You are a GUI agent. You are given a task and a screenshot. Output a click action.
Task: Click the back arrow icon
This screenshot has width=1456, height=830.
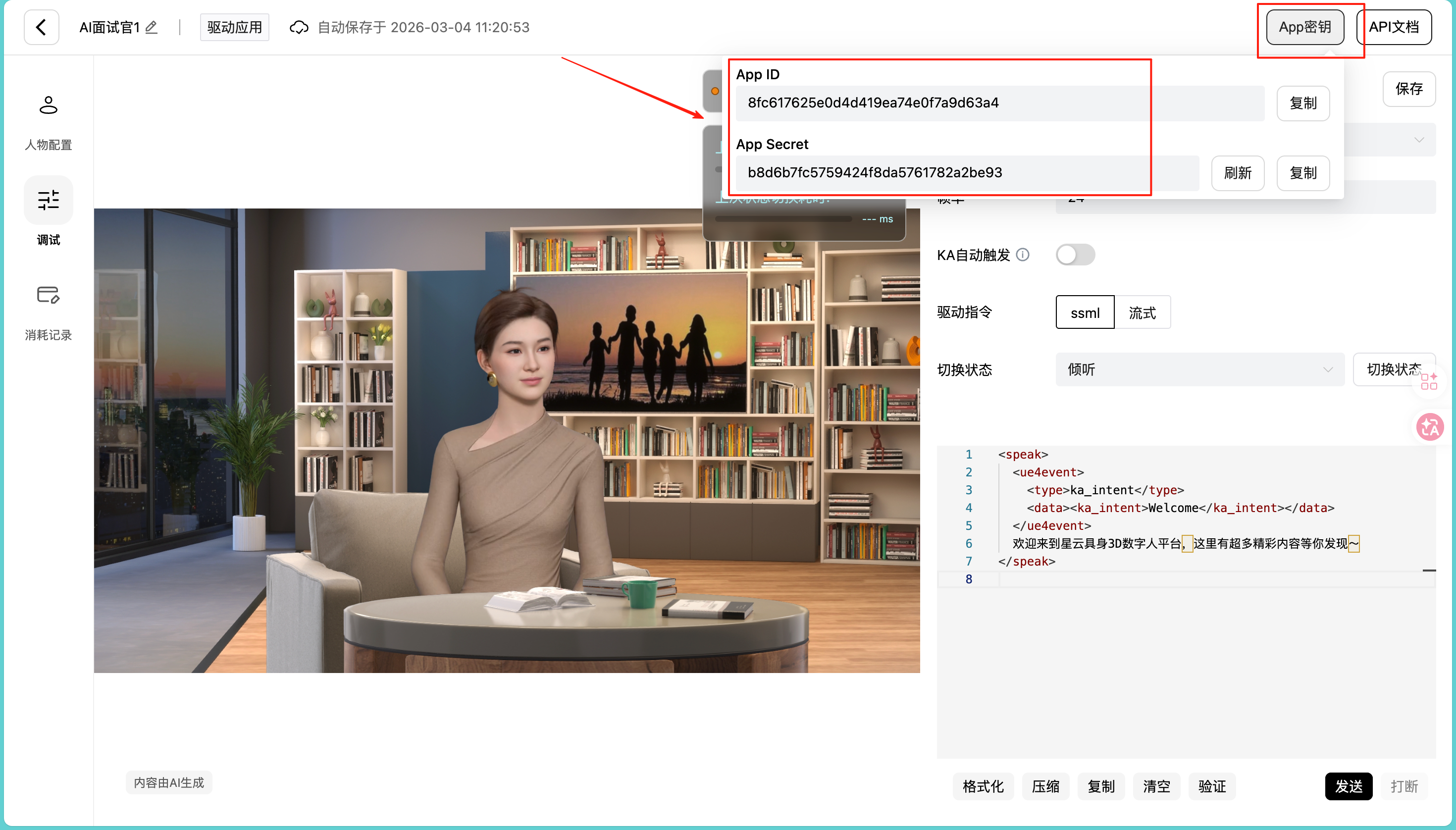(41, 27)
